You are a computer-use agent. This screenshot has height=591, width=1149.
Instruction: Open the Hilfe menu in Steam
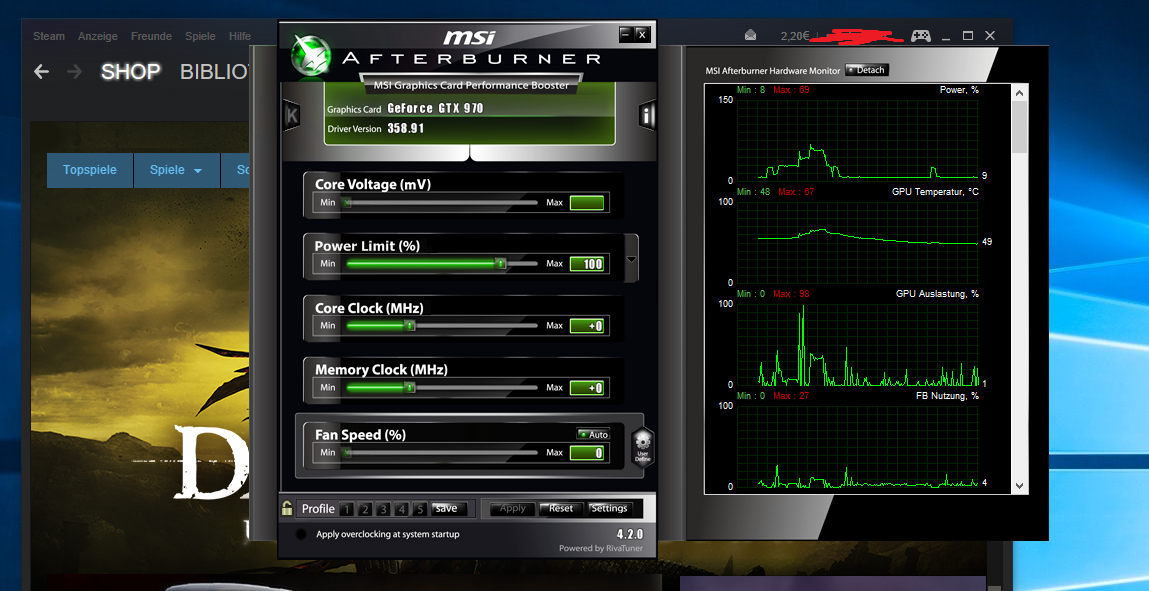[x=240, y=36]
